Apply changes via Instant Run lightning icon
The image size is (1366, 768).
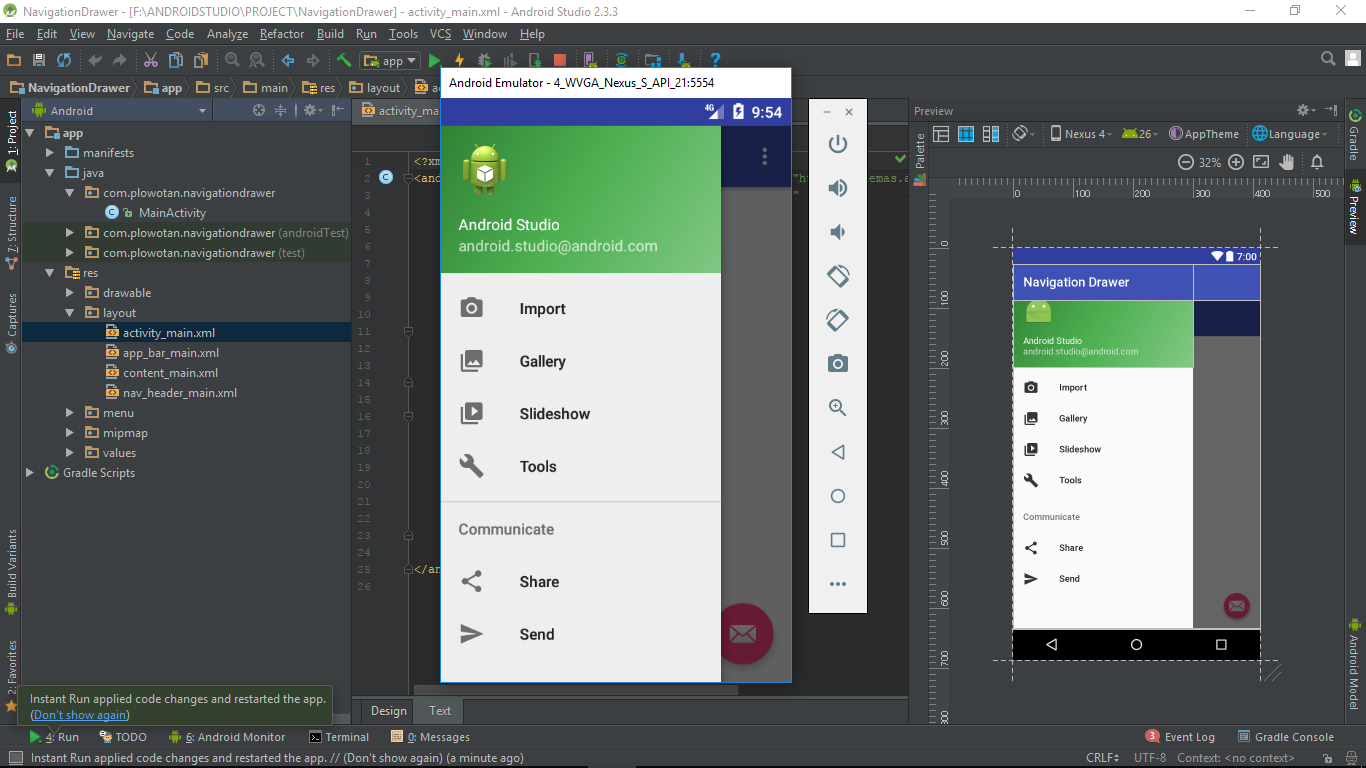pos(459,59)
